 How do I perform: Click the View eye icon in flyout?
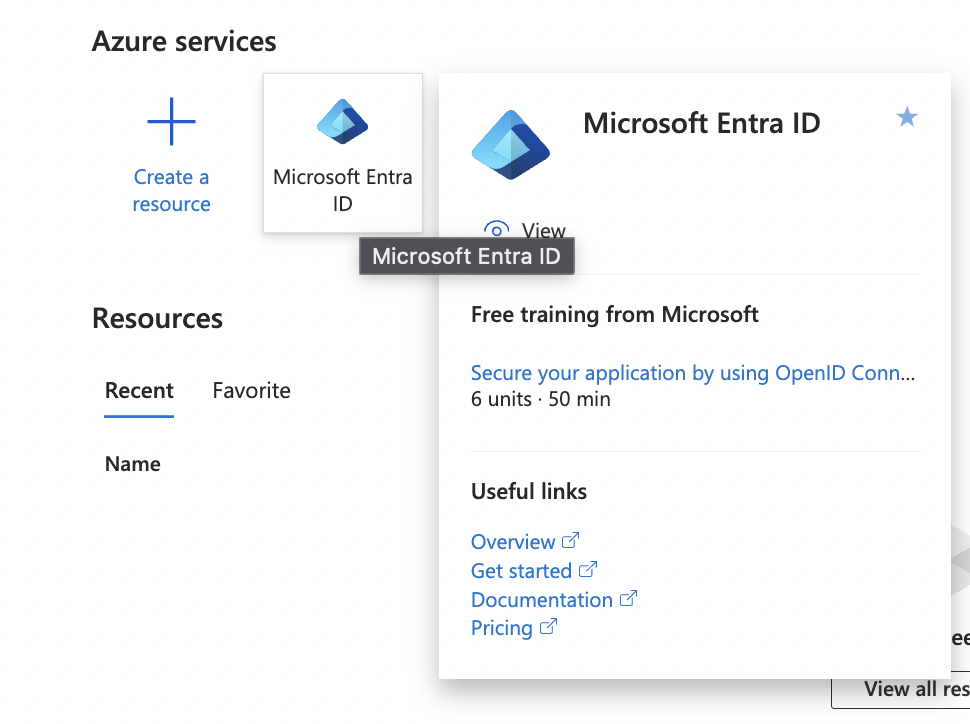point(496,229)
